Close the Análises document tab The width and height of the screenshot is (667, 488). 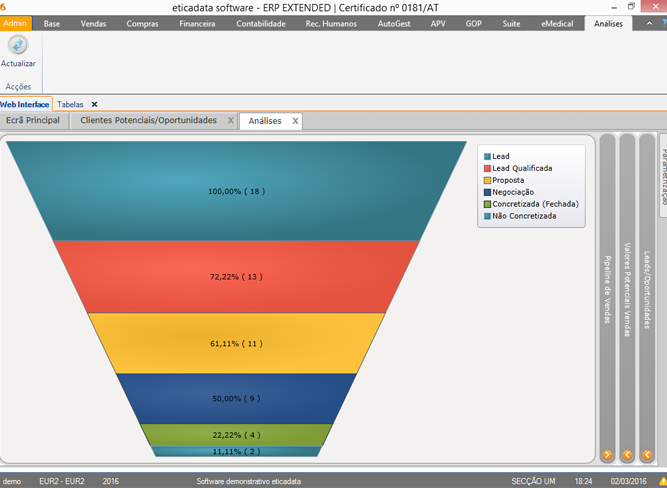click(x=295, y=121)
